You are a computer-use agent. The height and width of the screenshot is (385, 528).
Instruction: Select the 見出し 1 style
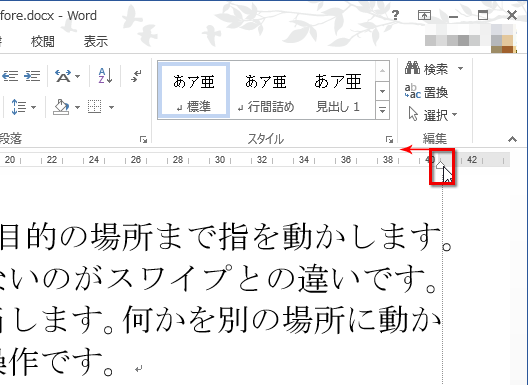pos(337,90)
